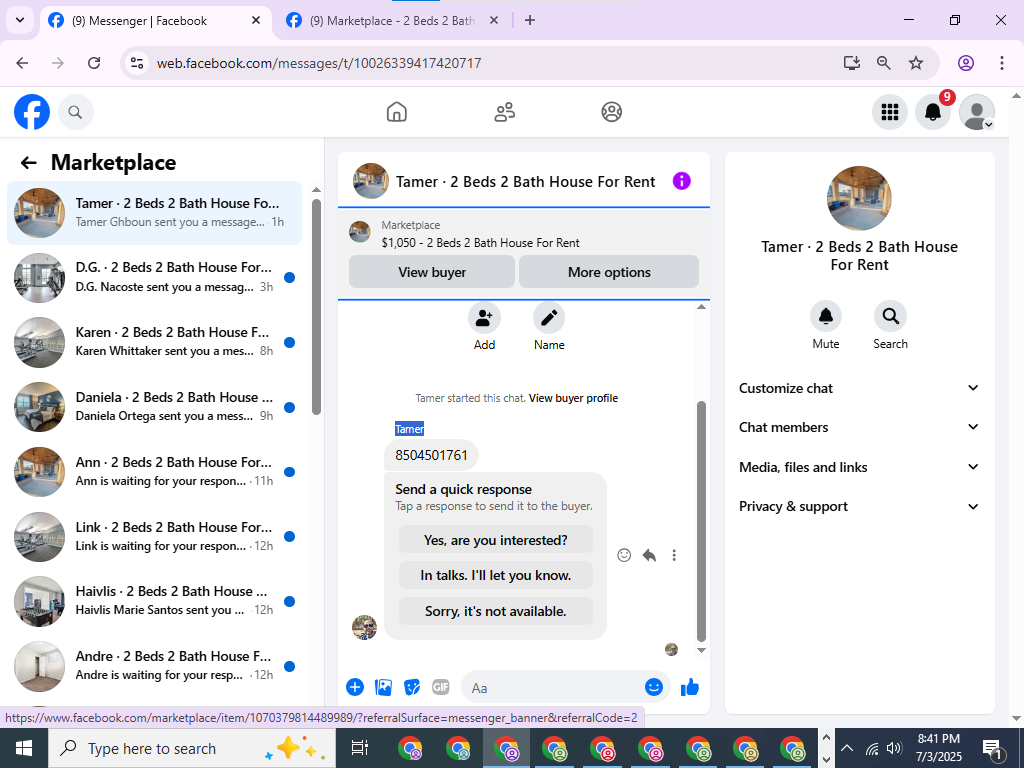Viewport: 1024px width, 768px height.
Task: Send quick response 'Yes, are you interested?'
Action: [496, 540]
